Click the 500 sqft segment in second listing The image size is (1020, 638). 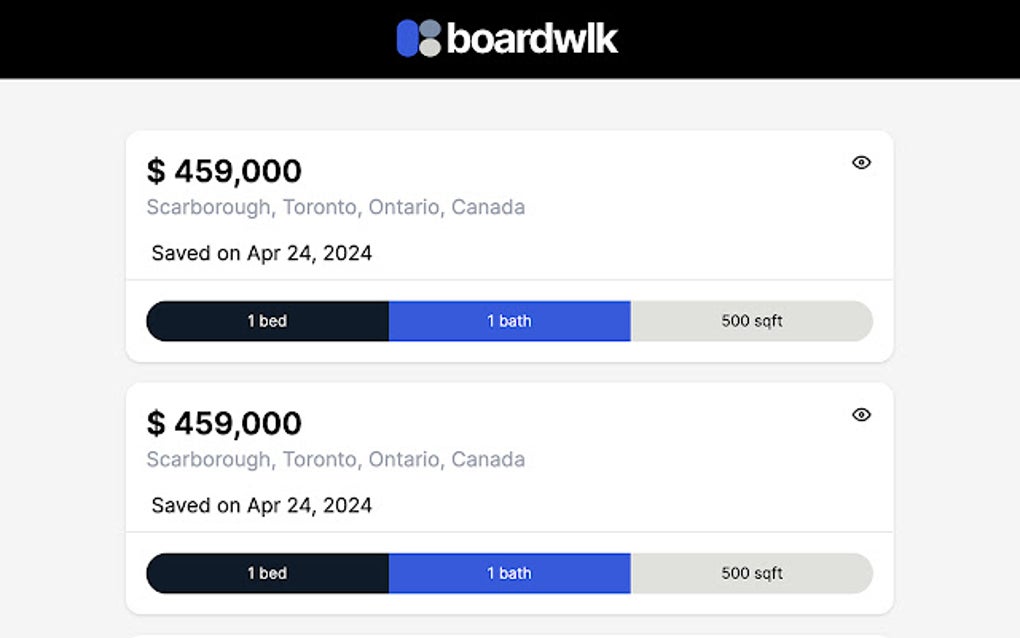[752, 573]
